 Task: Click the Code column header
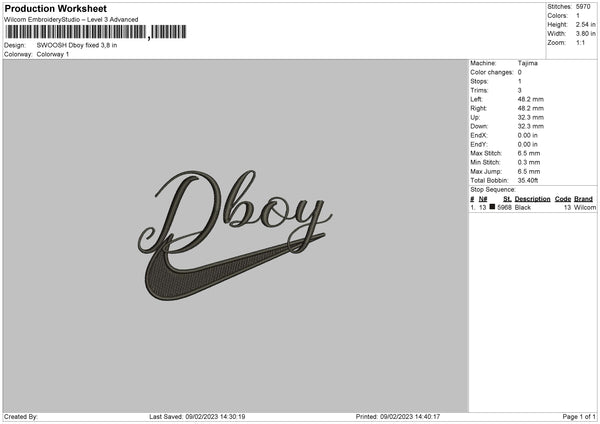tap(563, 199)
